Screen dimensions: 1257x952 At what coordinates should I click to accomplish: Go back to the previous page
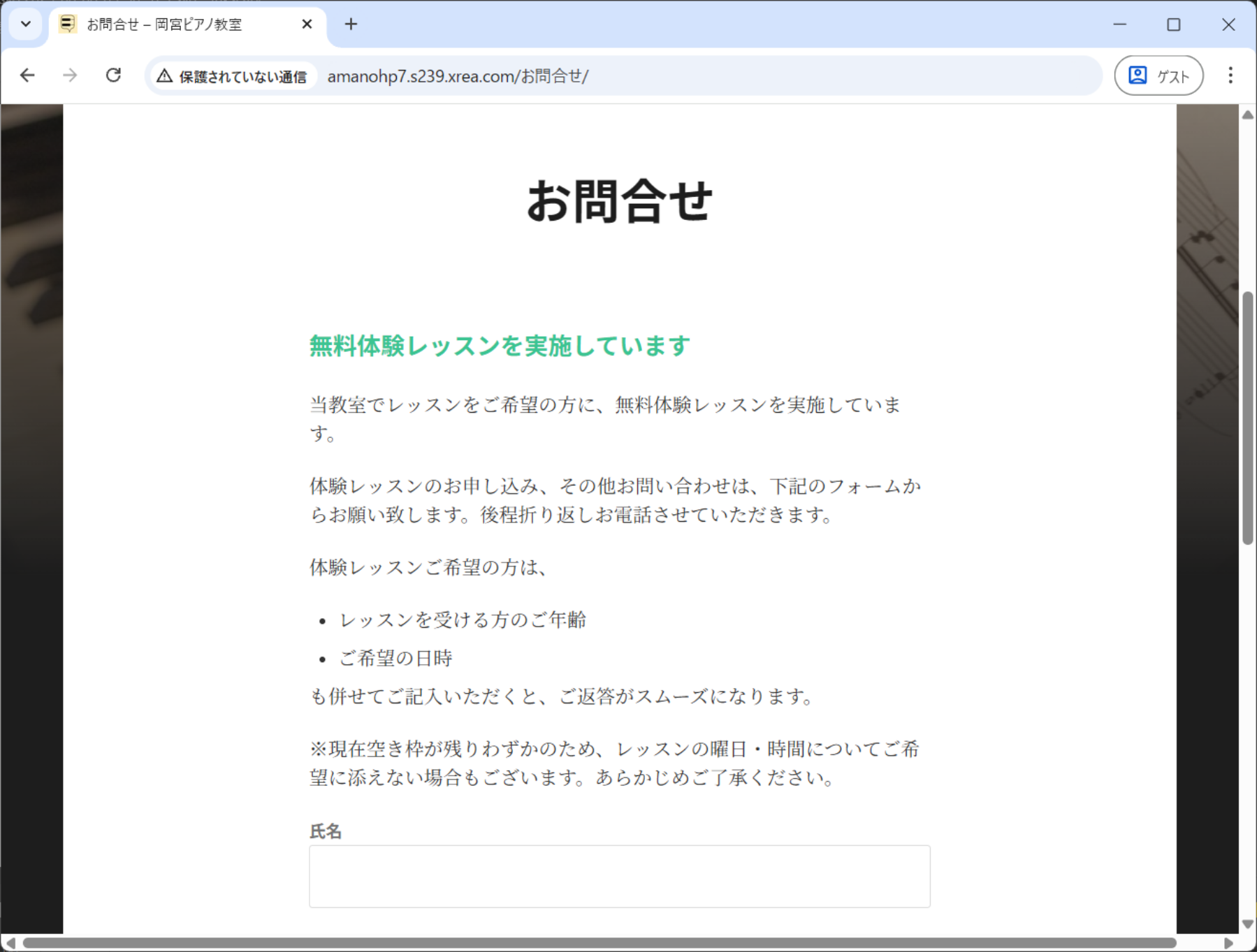[27, 75]
